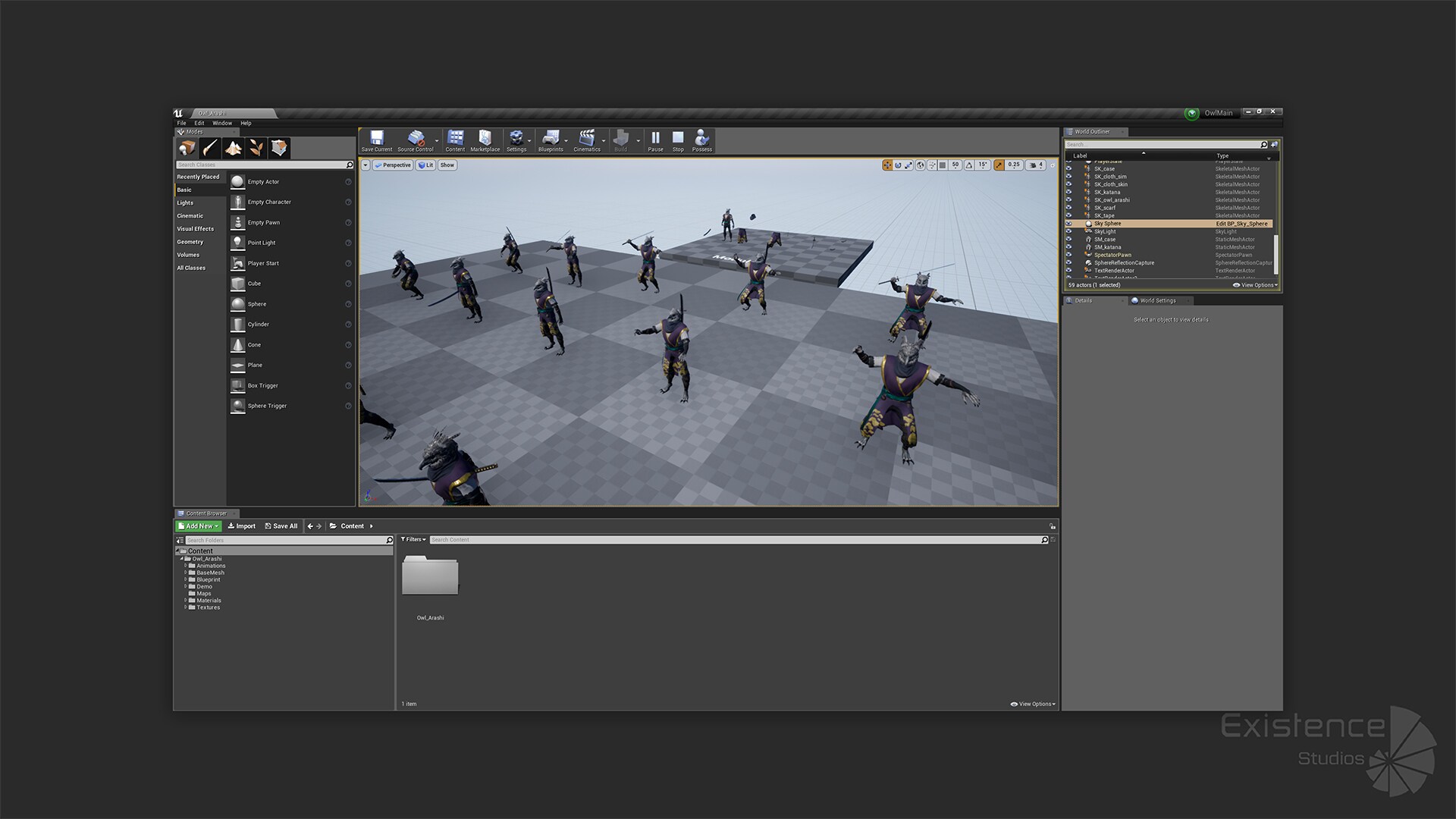Click the Save All button
Viewport: 1456px width, 819px height.
click(x=281, y=526)
